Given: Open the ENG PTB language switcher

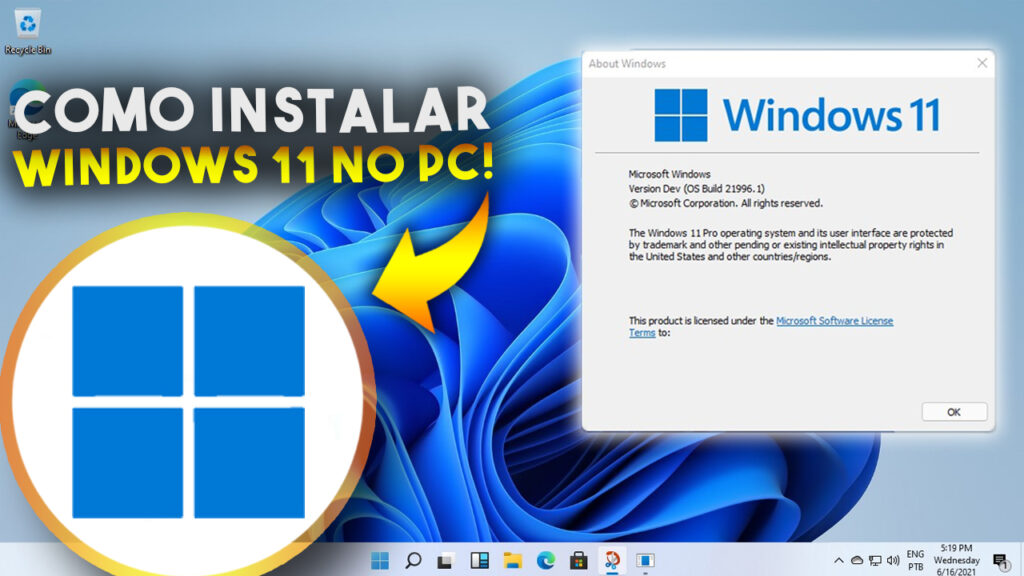Looking at the screenshot, I should coord(915,560).
